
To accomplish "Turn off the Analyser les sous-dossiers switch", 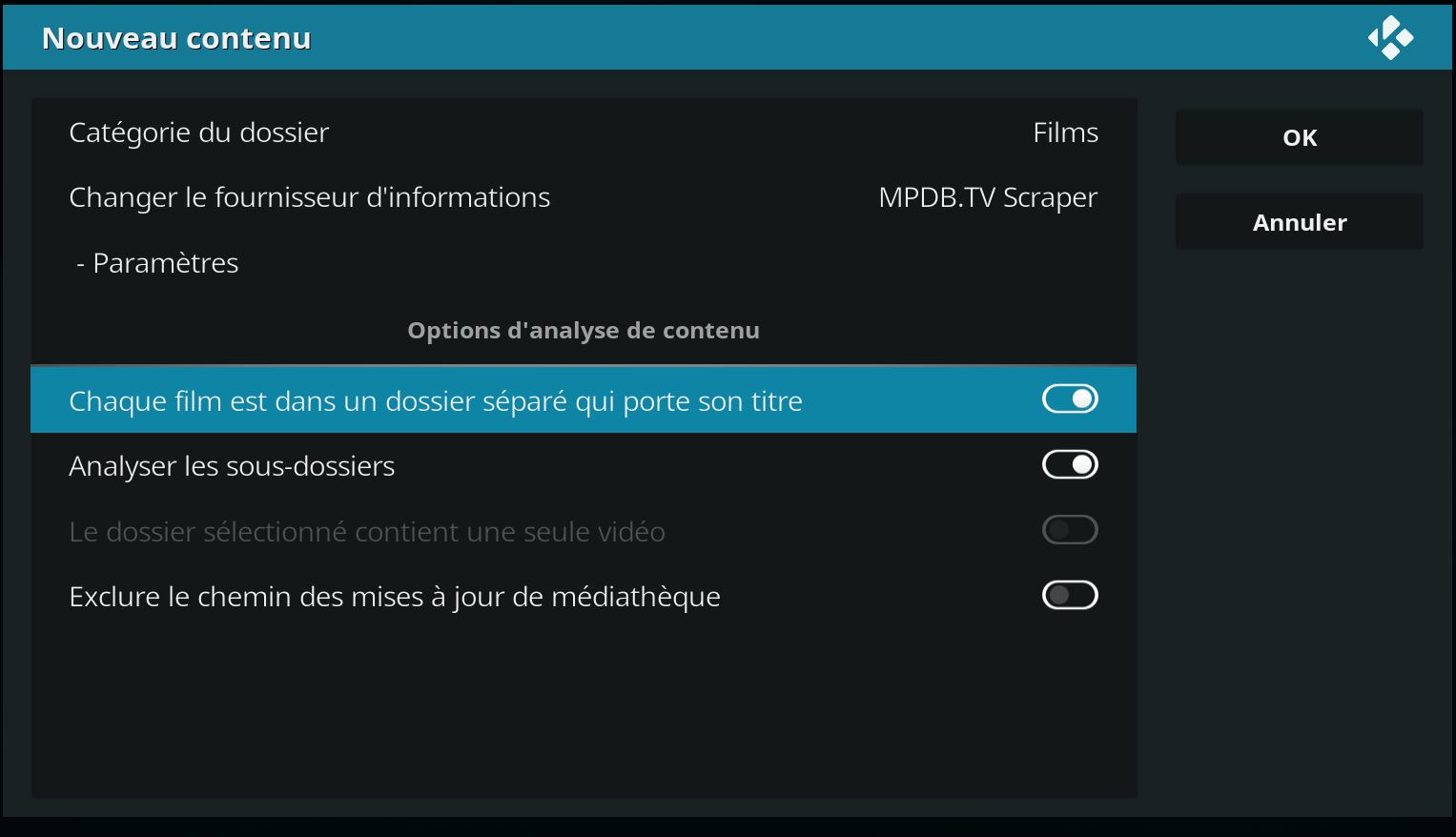I will (x=1070, y=464).
